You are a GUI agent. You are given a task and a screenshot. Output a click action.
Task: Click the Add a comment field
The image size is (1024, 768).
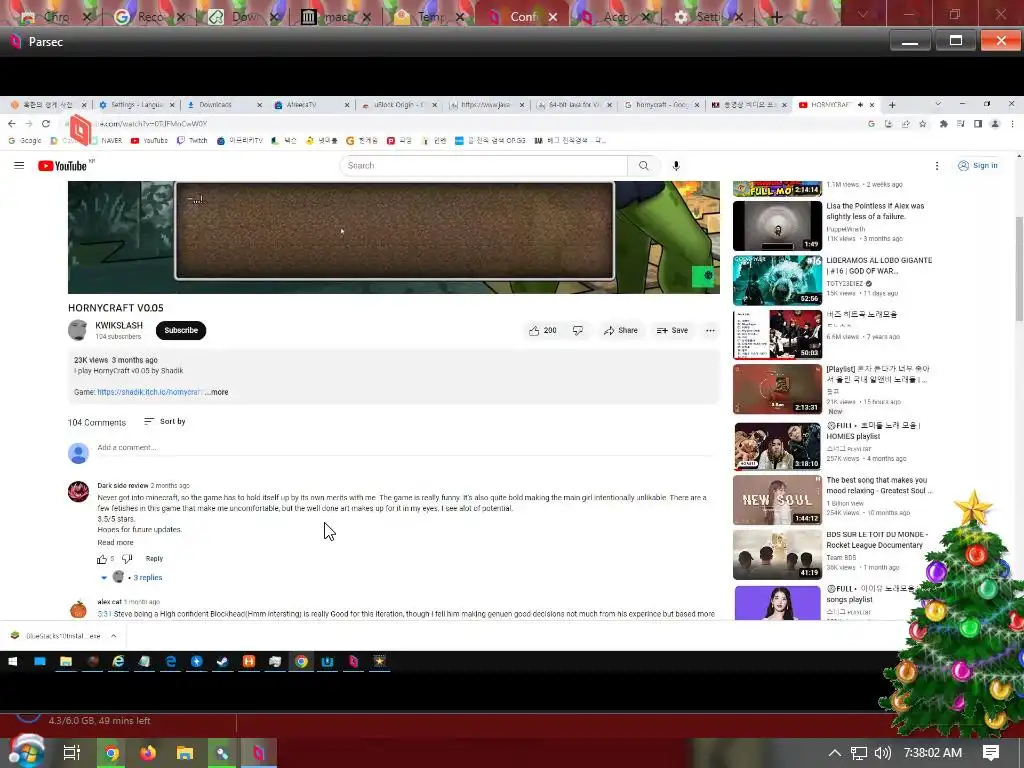(x=405, y=448)
